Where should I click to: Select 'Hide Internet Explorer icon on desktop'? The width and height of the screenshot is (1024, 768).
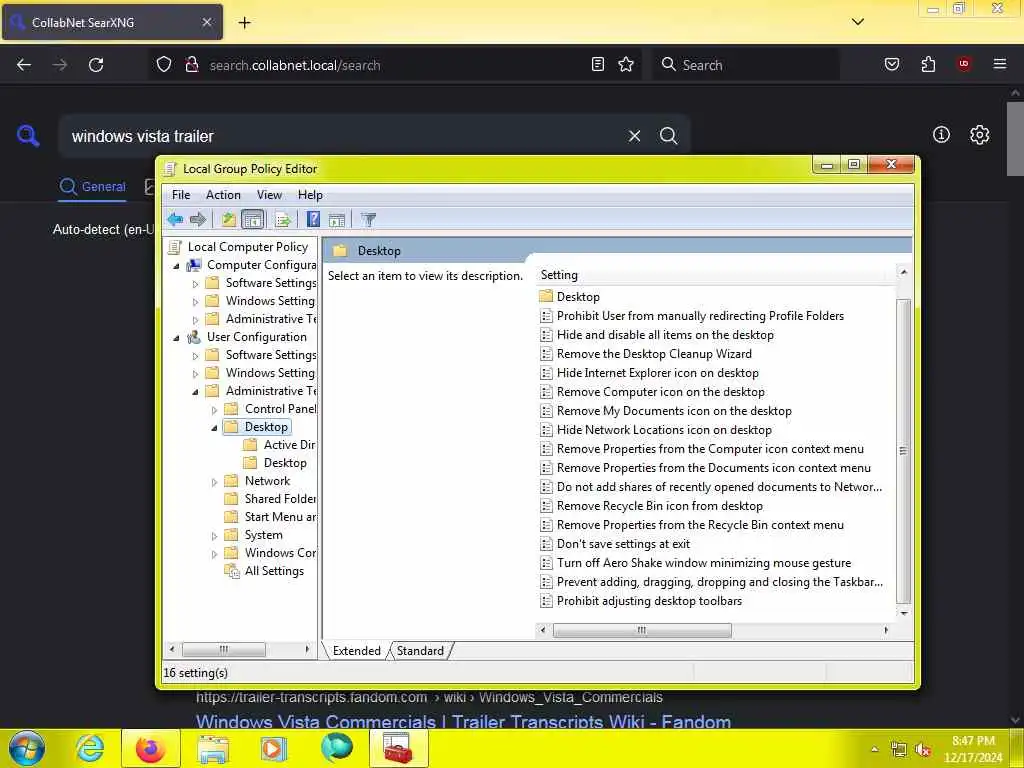pos(650,372)
